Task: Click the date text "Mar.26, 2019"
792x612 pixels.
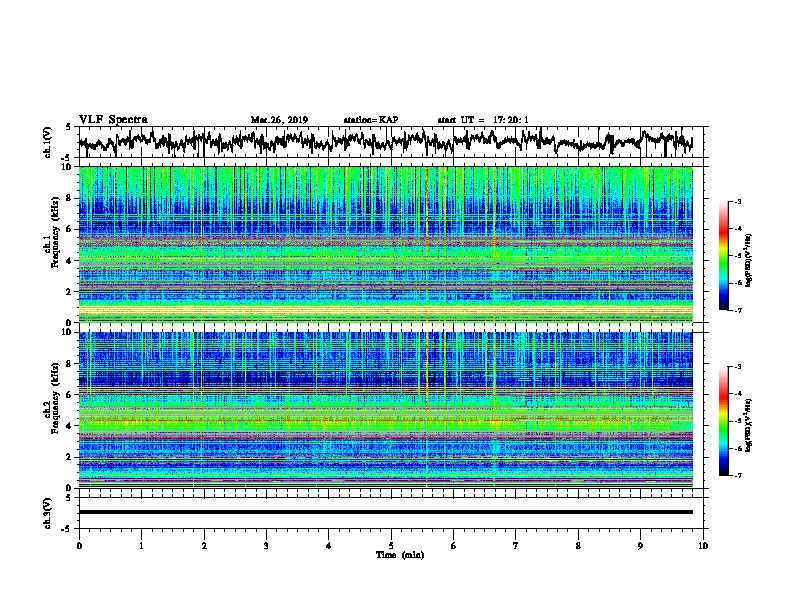Action: [279, 120]
